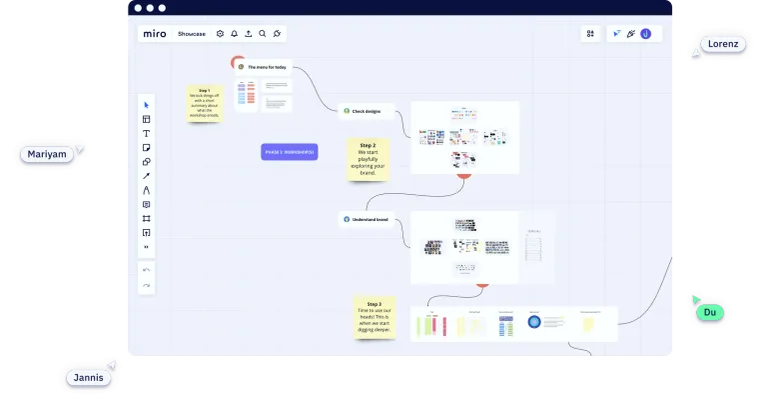The height and width of the screenshot is (406, 768).
Task: Expand more tools with double chevron
Action: pos(146,247)
